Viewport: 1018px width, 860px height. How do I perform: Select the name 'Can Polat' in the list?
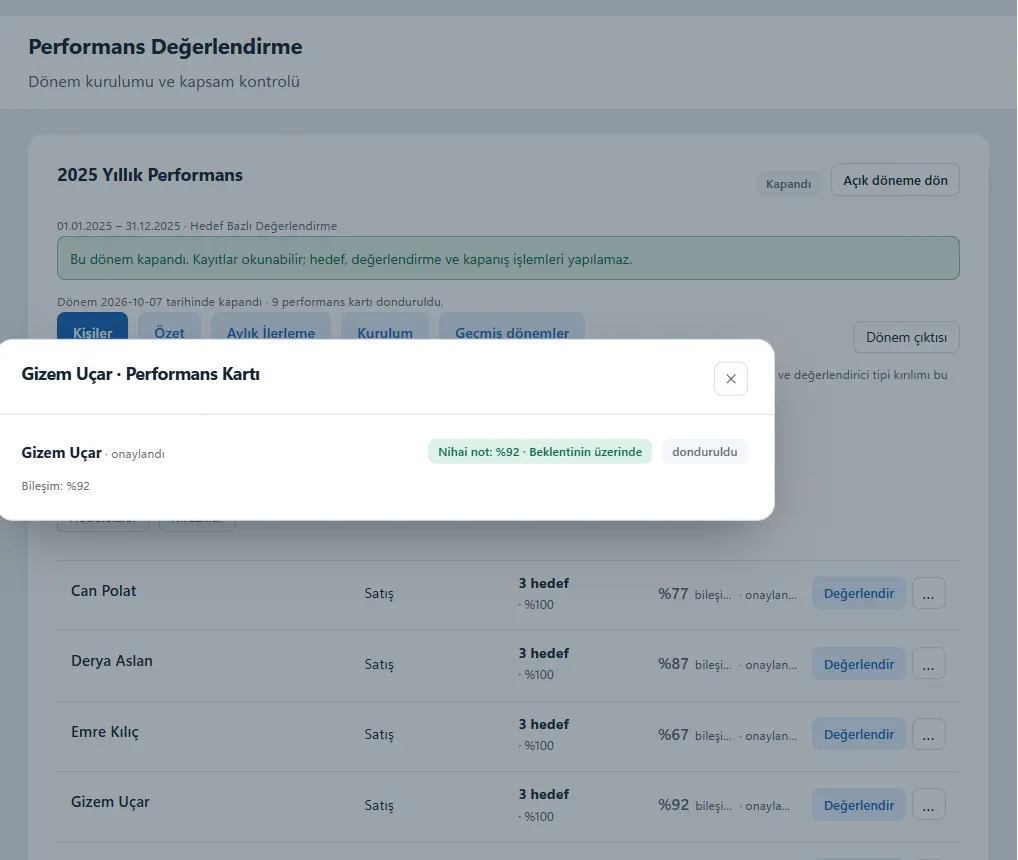click(x=104, y=591)
